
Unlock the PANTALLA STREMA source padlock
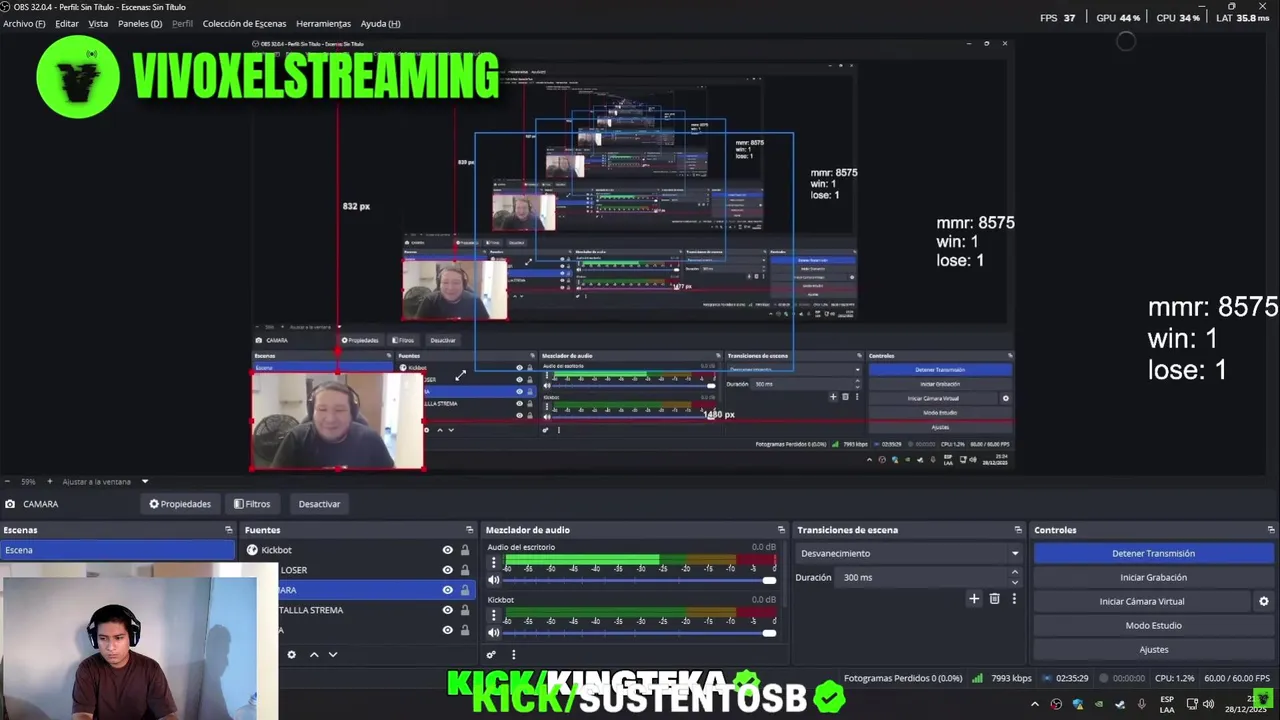coord(465,610)
